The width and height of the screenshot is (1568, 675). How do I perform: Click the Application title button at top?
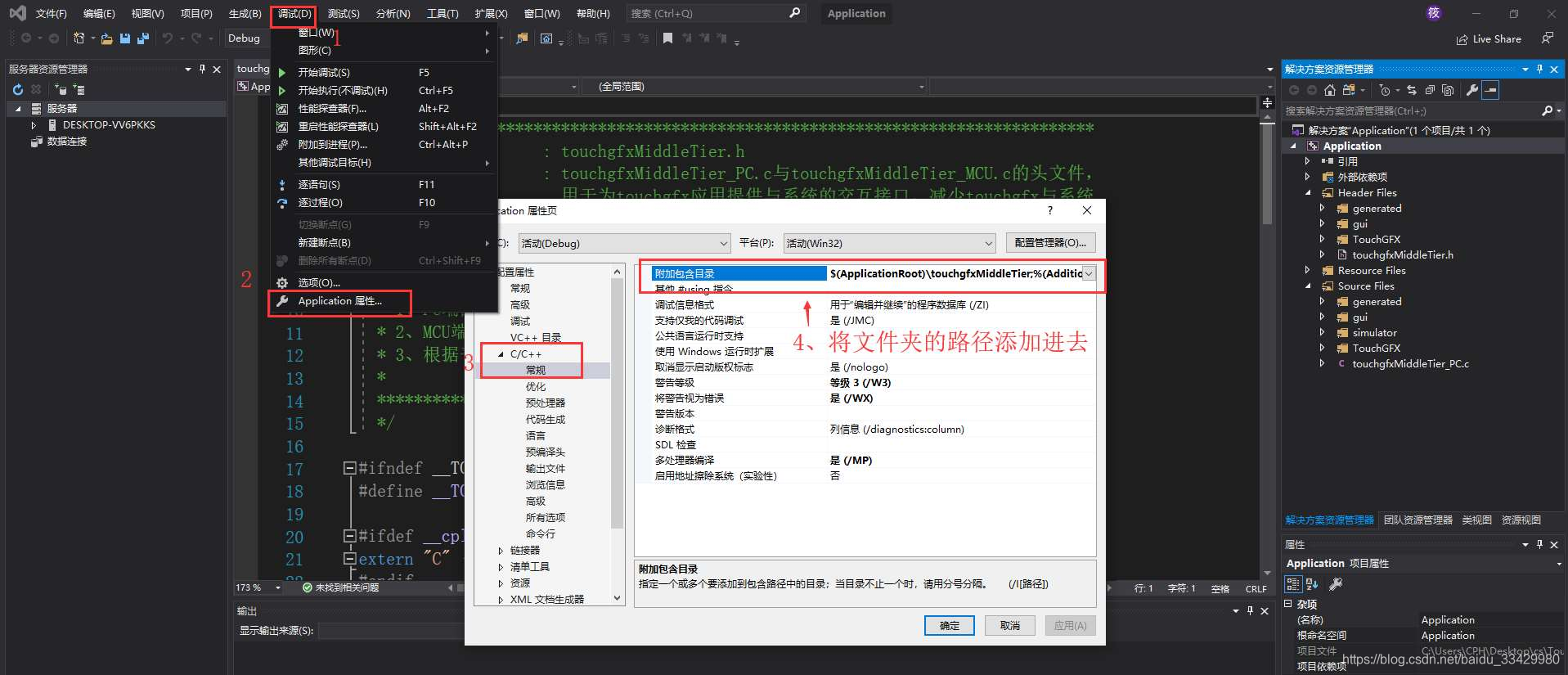point(856,13)
